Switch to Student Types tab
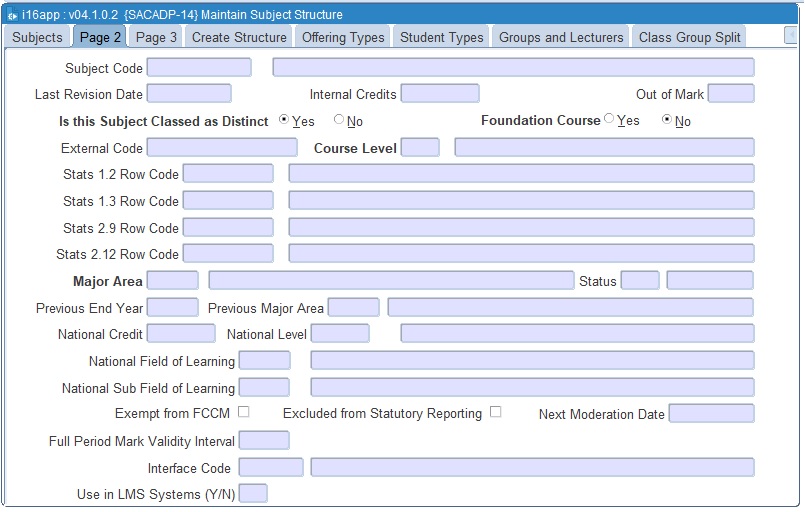Image resolution: width=805 pixels, height=512 pixels. (x=441, y=37)
